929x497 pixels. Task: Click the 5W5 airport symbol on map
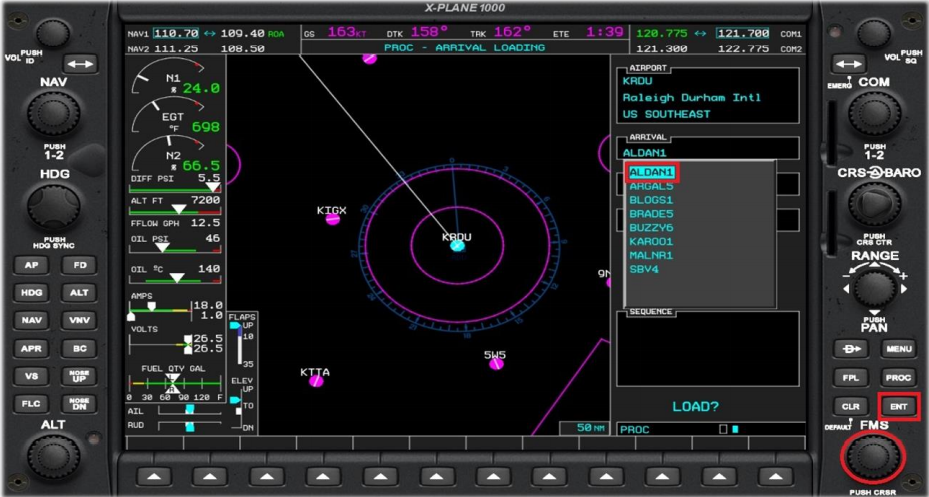496,364
